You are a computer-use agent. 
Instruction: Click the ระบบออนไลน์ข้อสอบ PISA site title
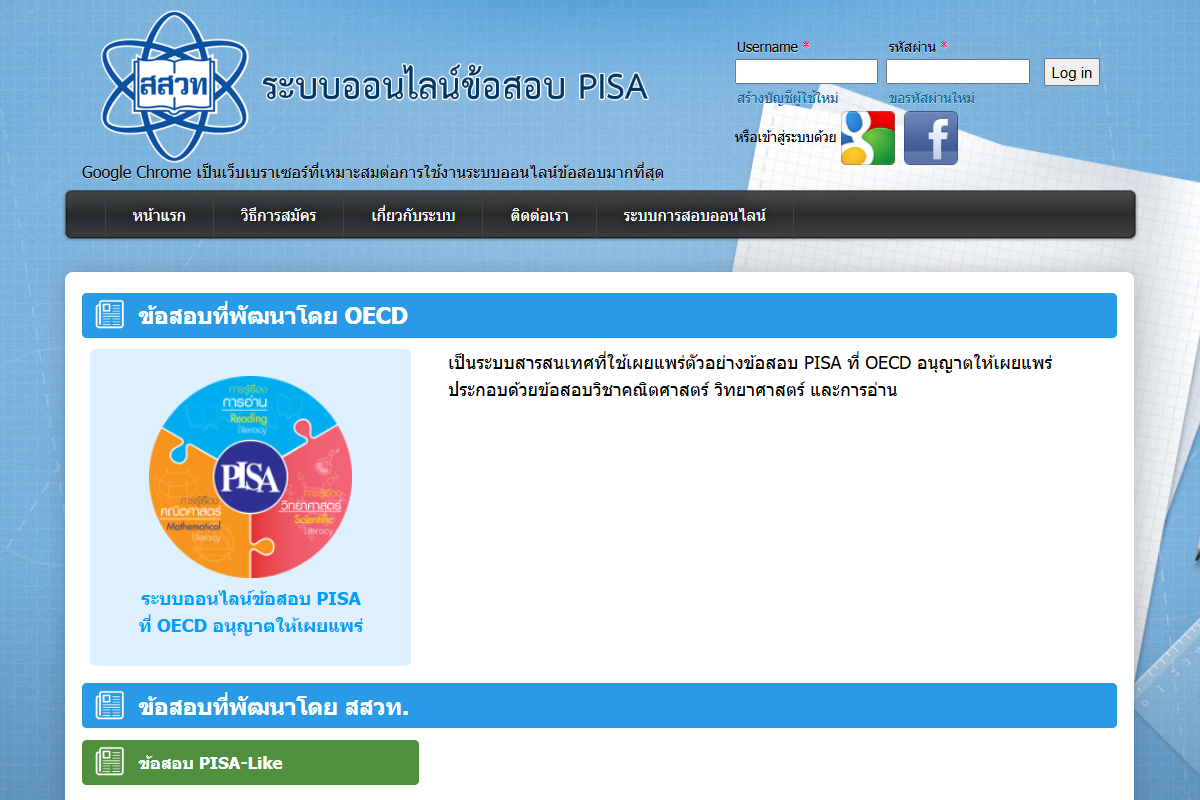click(456, 88)
